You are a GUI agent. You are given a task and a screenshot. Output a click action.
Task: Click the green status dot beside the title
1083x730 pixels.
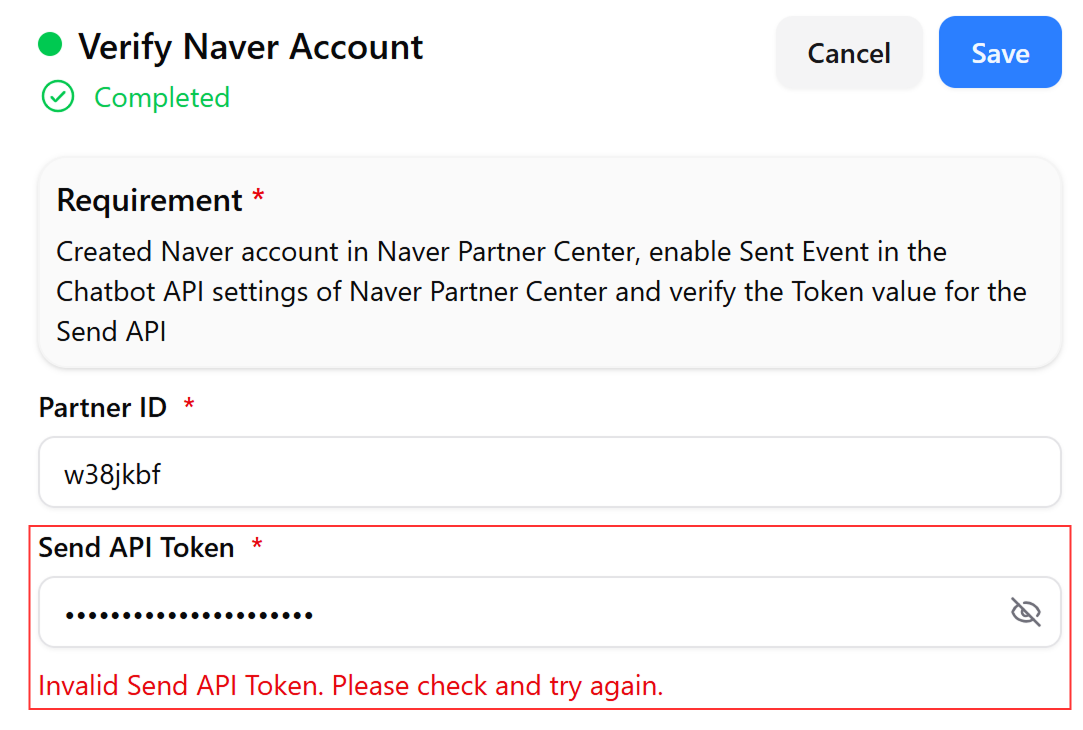[50, 44]
